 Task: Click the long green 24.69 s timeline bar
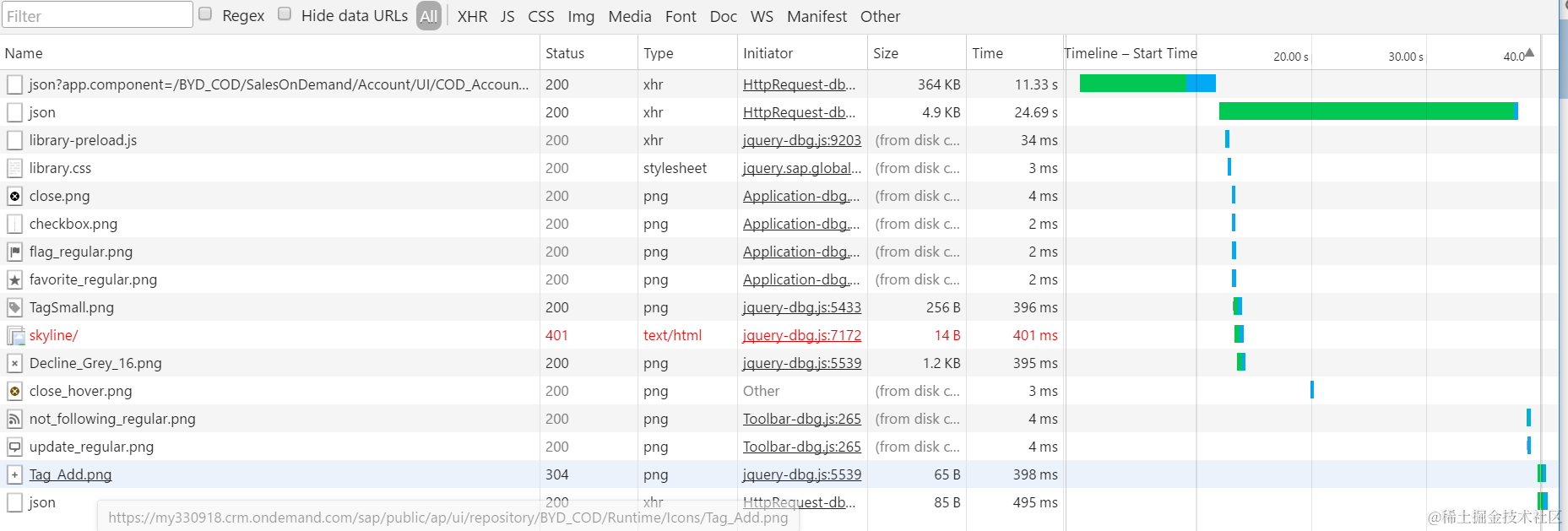click(x=1368, y=111)
